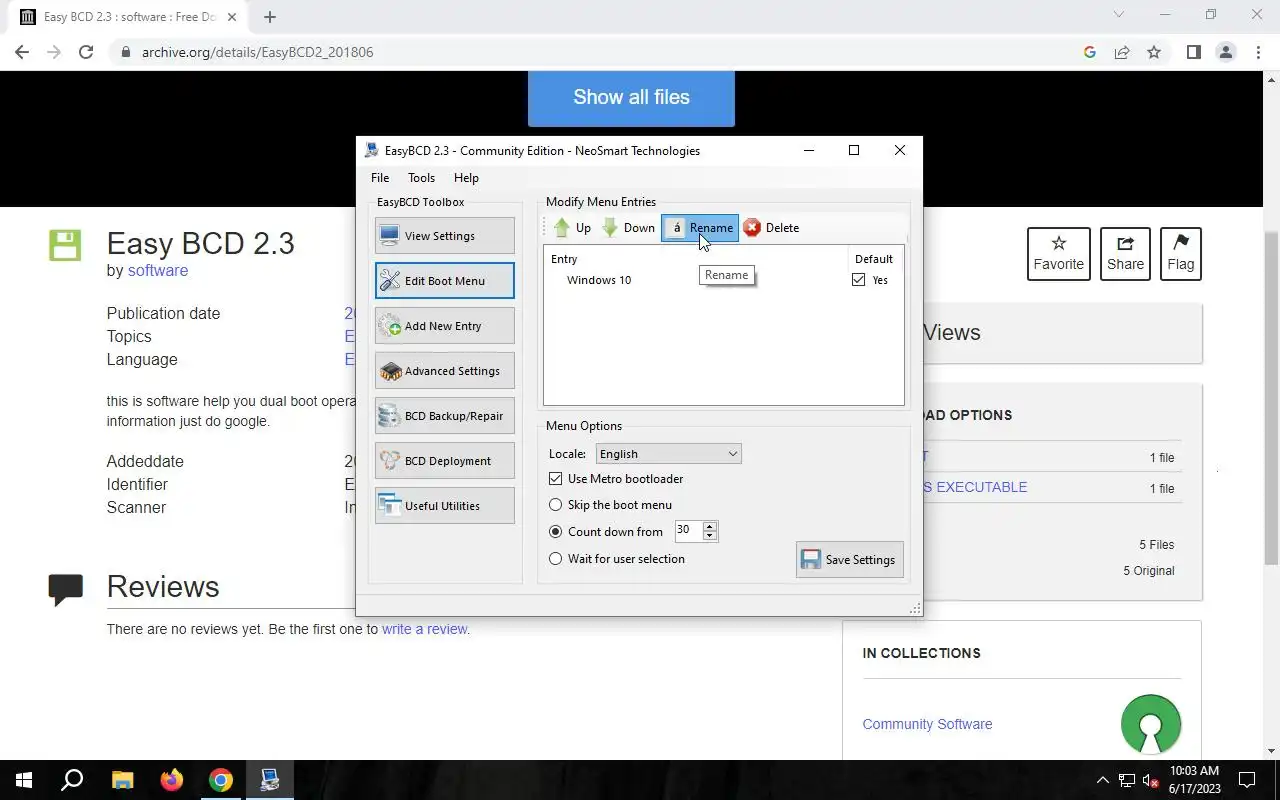Toggle Use Metro bootloader checkbox

tap(556, 479)
